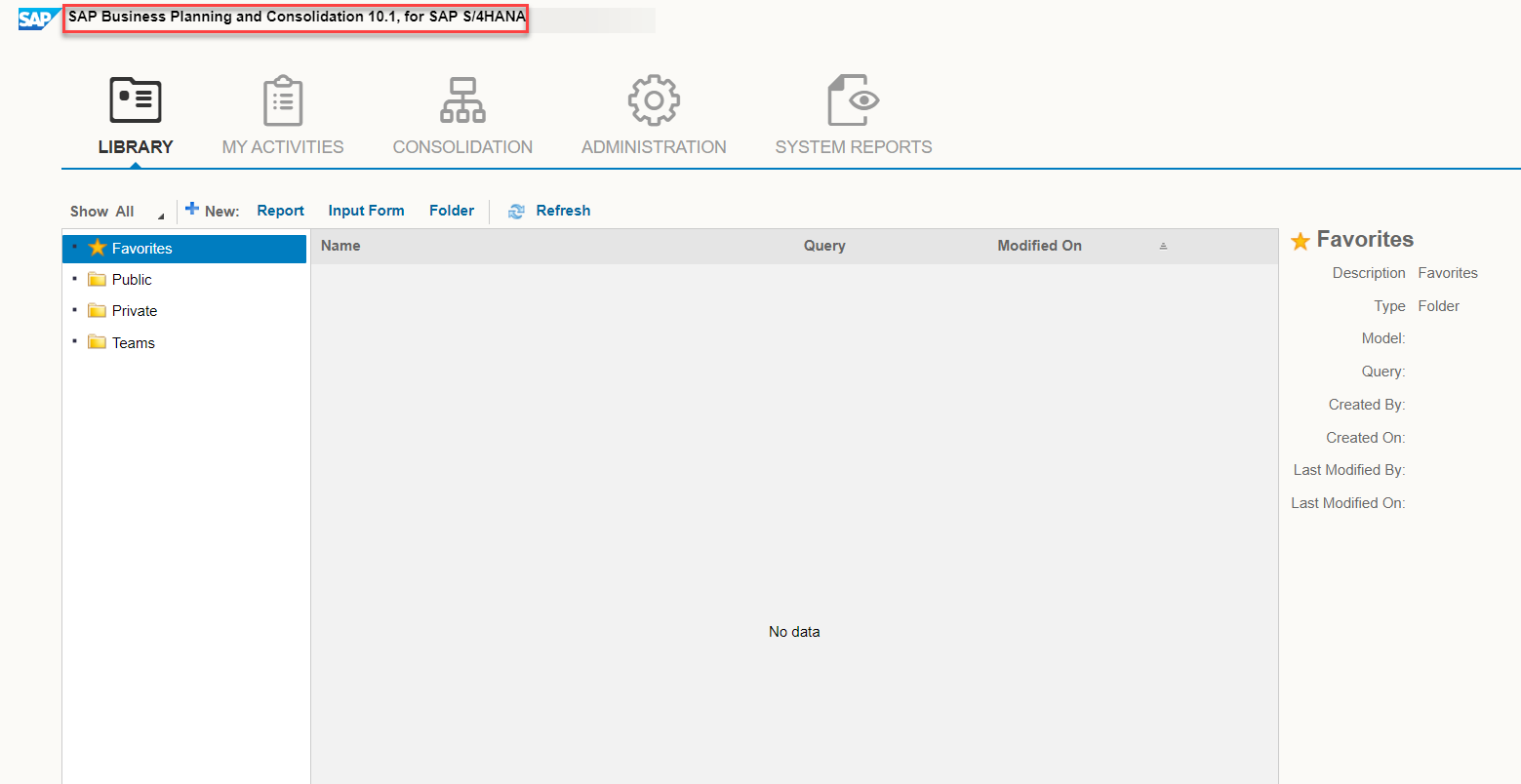
Task: Open the Administration gear icon
Action: pos(654,100)
